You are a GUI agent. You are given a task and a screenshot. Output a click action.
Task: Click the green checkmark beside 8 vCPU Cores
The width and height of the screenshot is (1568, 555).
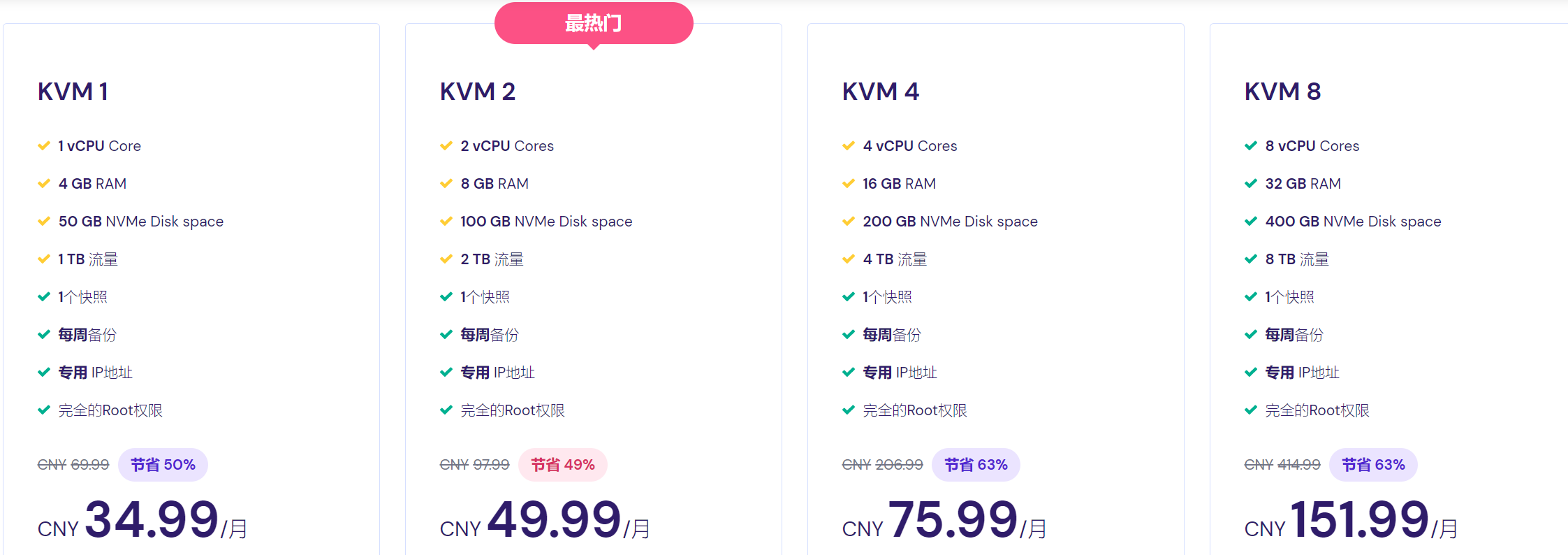(1251, 146)
